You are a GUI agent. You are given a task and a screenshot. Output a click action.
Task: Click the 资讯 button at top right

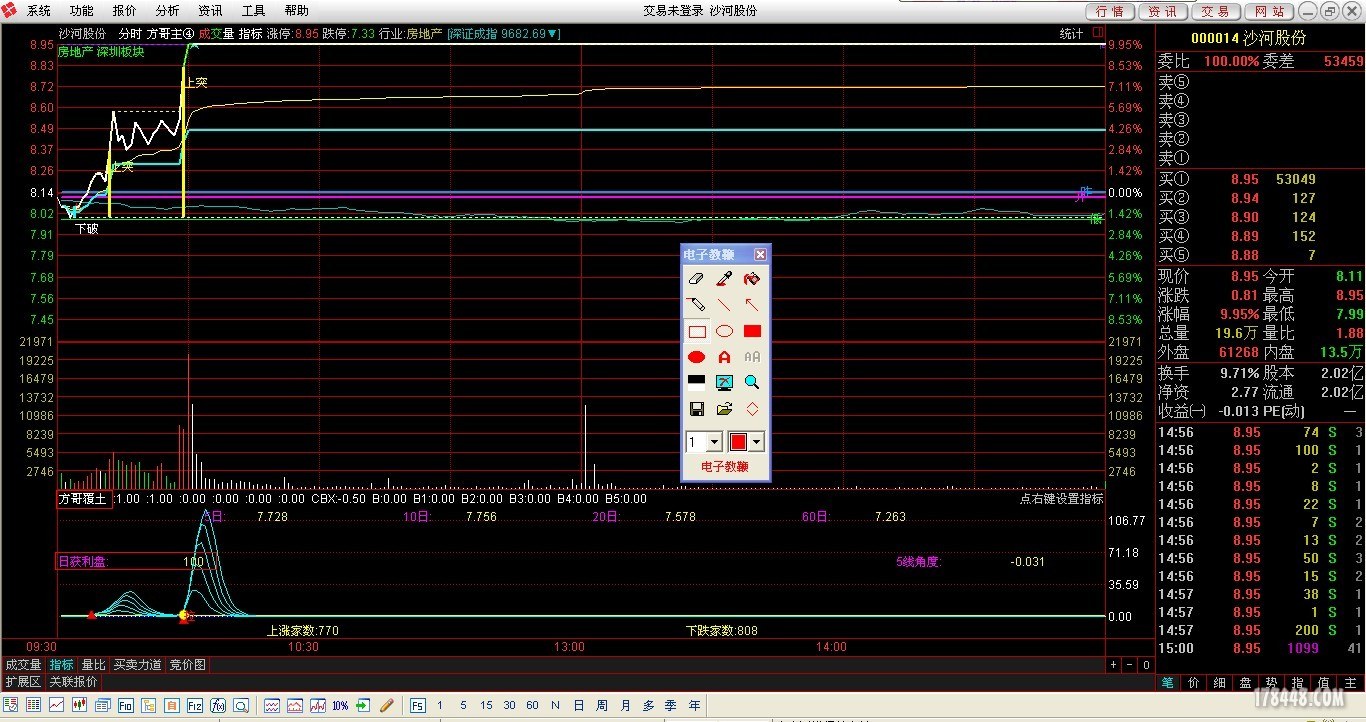(1163, 11)
